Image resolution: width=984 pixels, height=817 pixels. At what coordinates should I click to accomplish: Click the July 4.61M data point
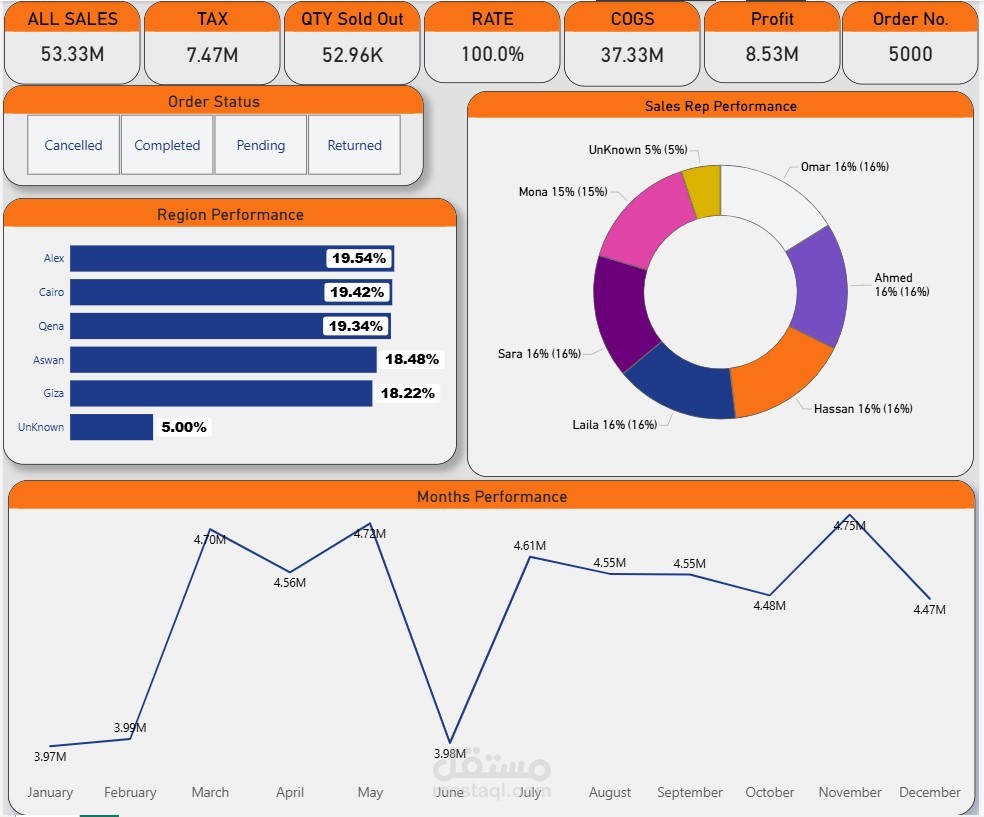pyautogui.click(x=530, y=557)
